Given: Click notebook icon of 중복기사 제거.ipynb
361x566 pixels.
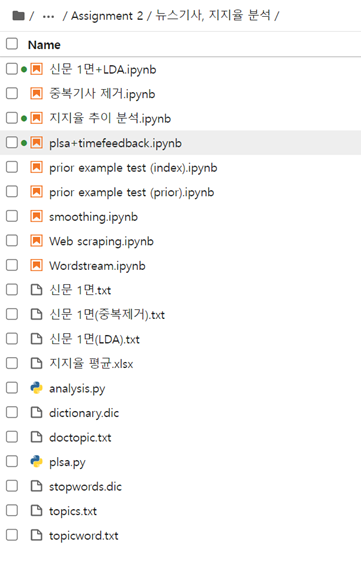Looking at the screenshot, I should tap(36, 93).
